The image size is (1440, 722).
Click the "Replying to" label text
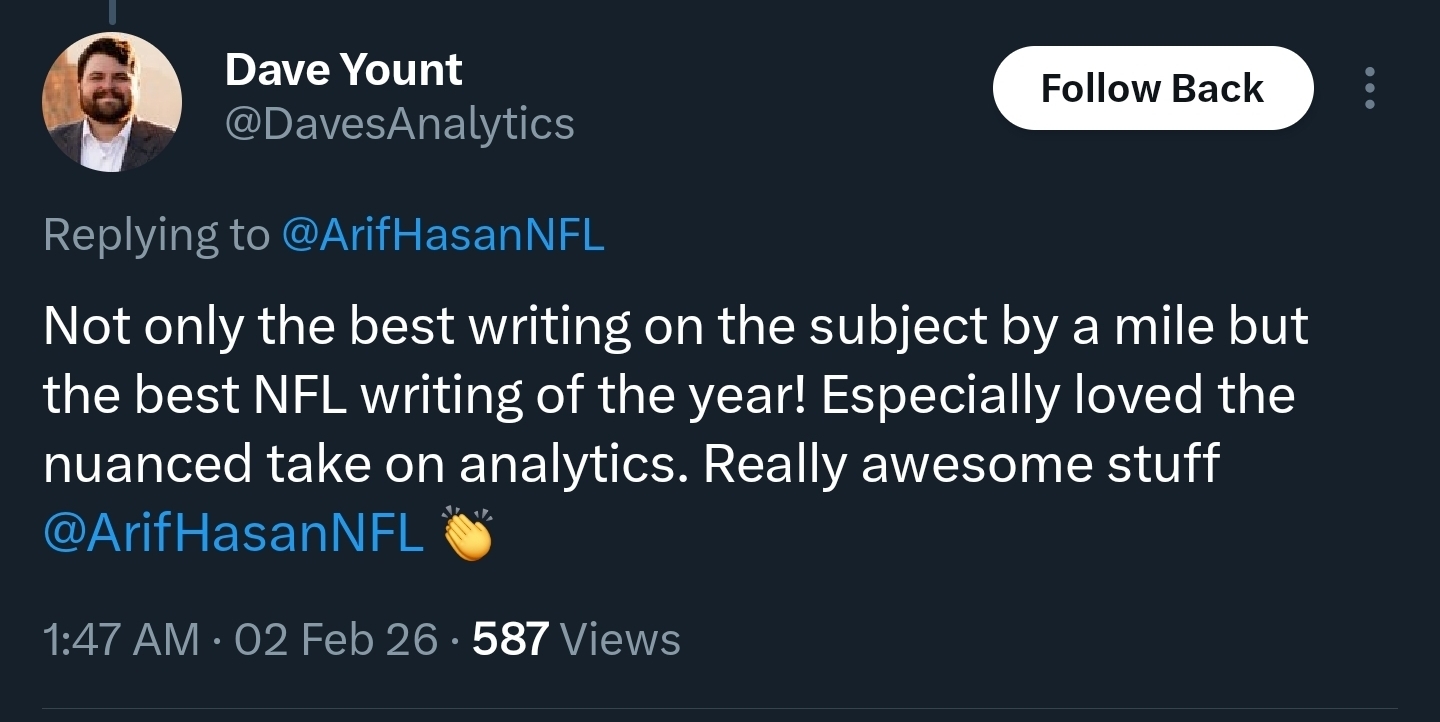(x=156, y=234)
